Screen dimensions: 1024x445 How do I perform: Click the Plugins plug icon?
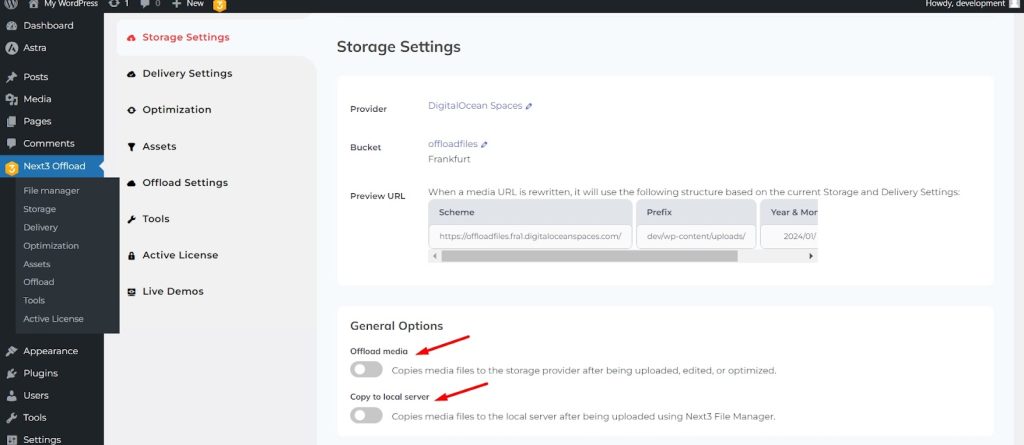(x=11, y=373)
